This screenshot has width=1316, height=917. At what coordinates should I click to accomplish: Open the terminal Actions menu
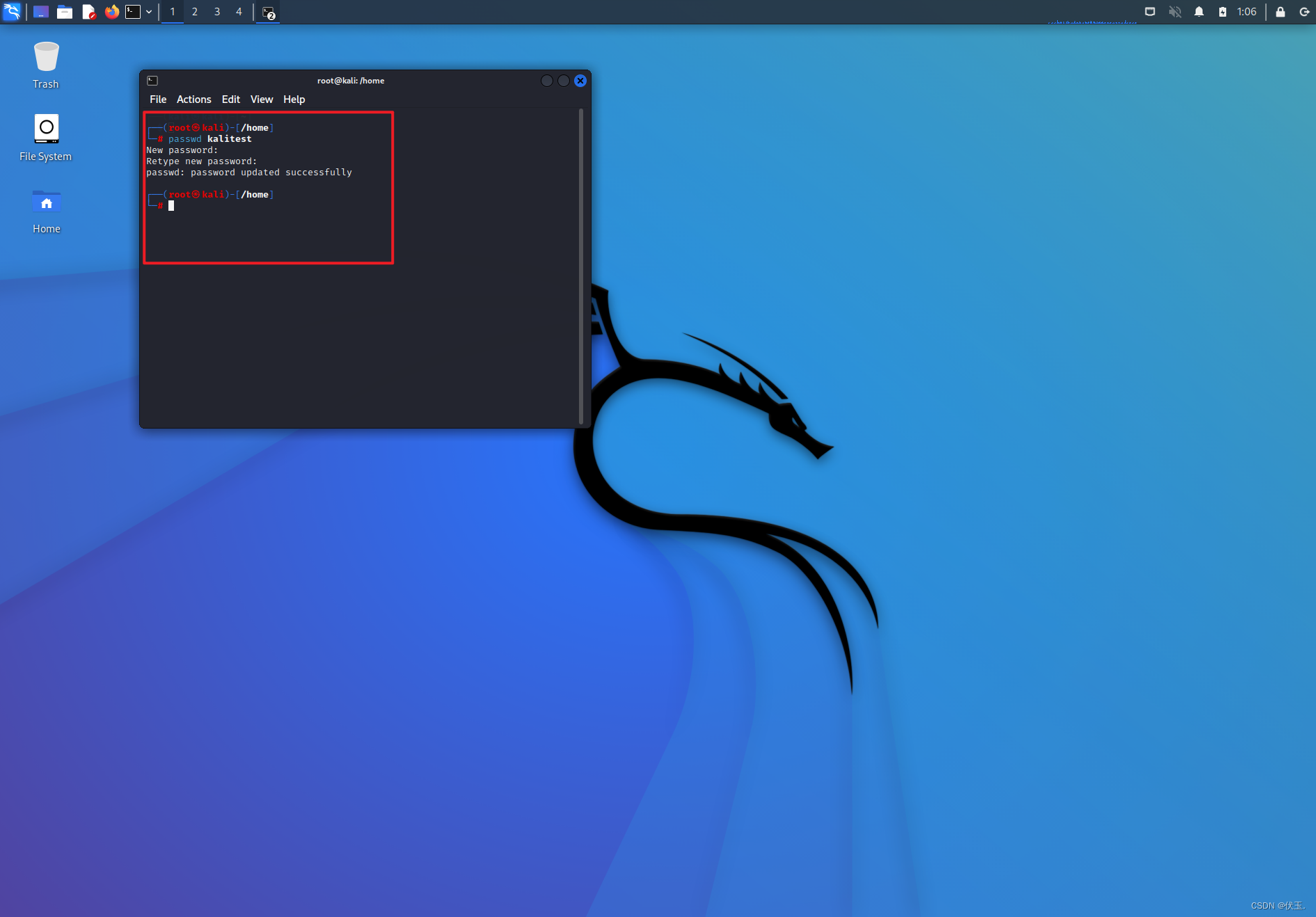[x=193, y=99]
